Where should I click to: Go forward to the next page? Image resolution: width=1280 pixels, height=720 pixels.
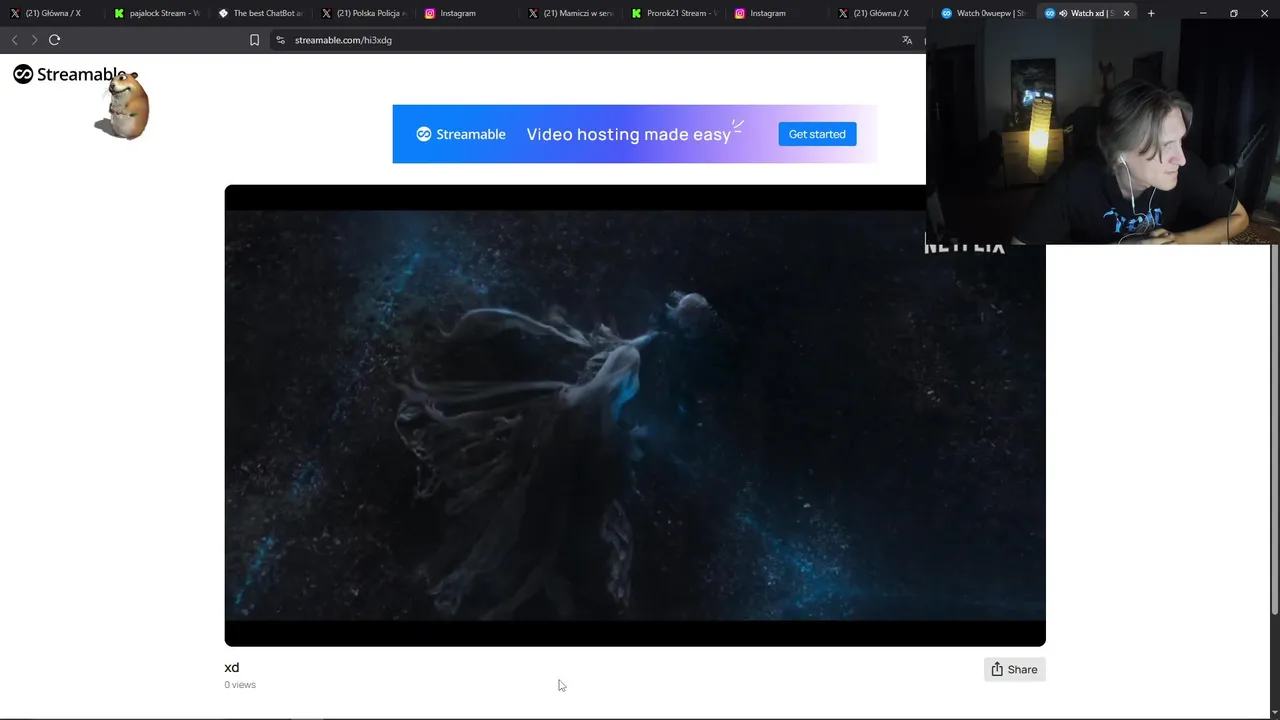click(x=34, y=40)
